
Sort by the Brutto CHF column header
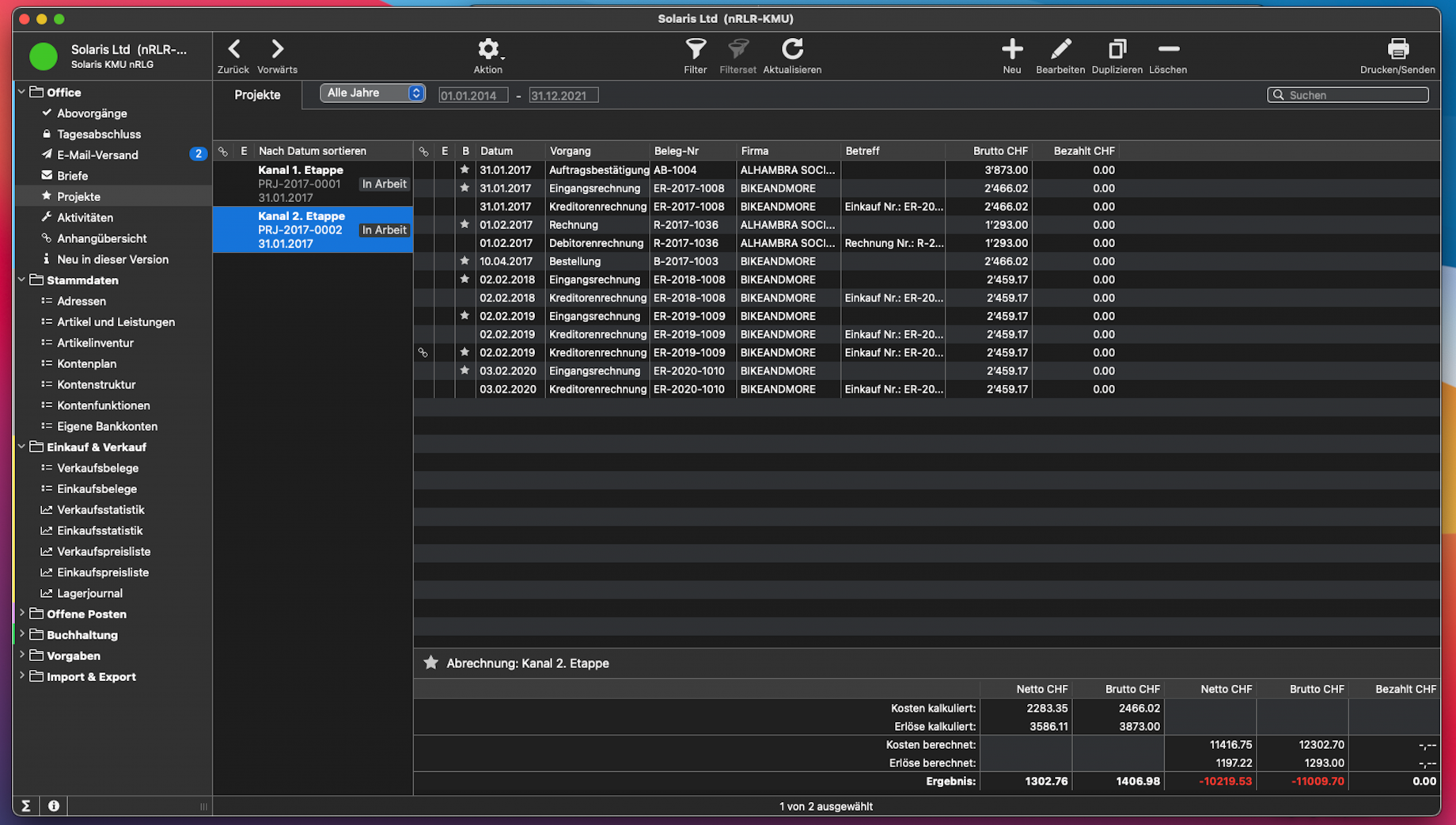coord(999,151)
